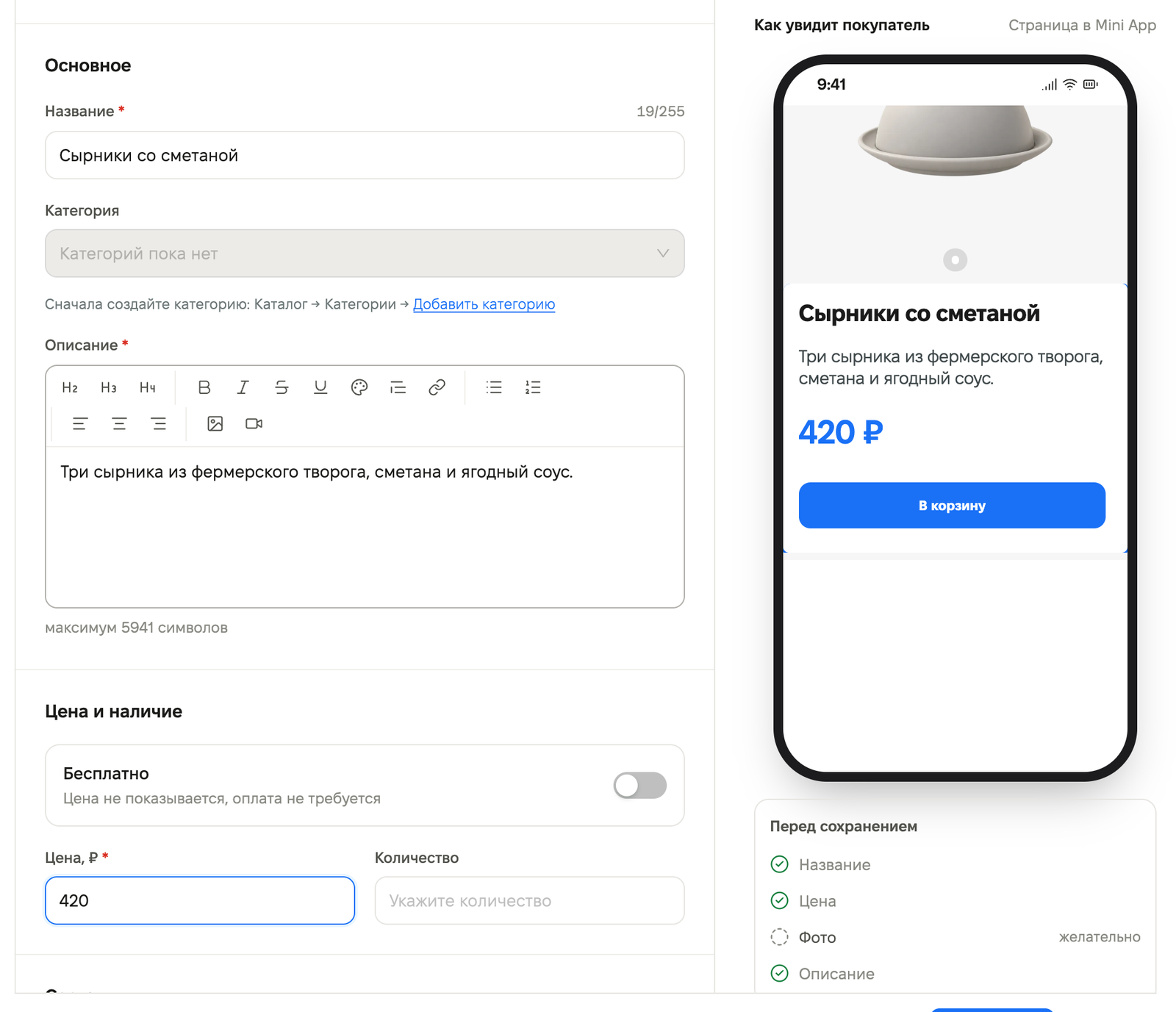Create a bulleted list
The height and width of the screenshot is (1012, 1176).
pos(494,387)
